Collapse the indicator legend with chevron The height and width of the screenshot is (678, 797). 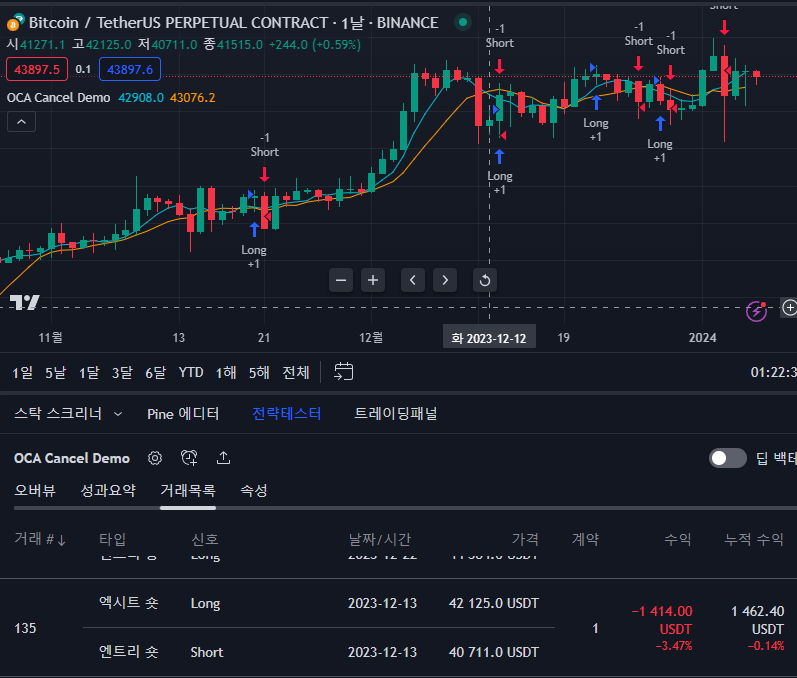pyautogui.click(x=21, y=122)
